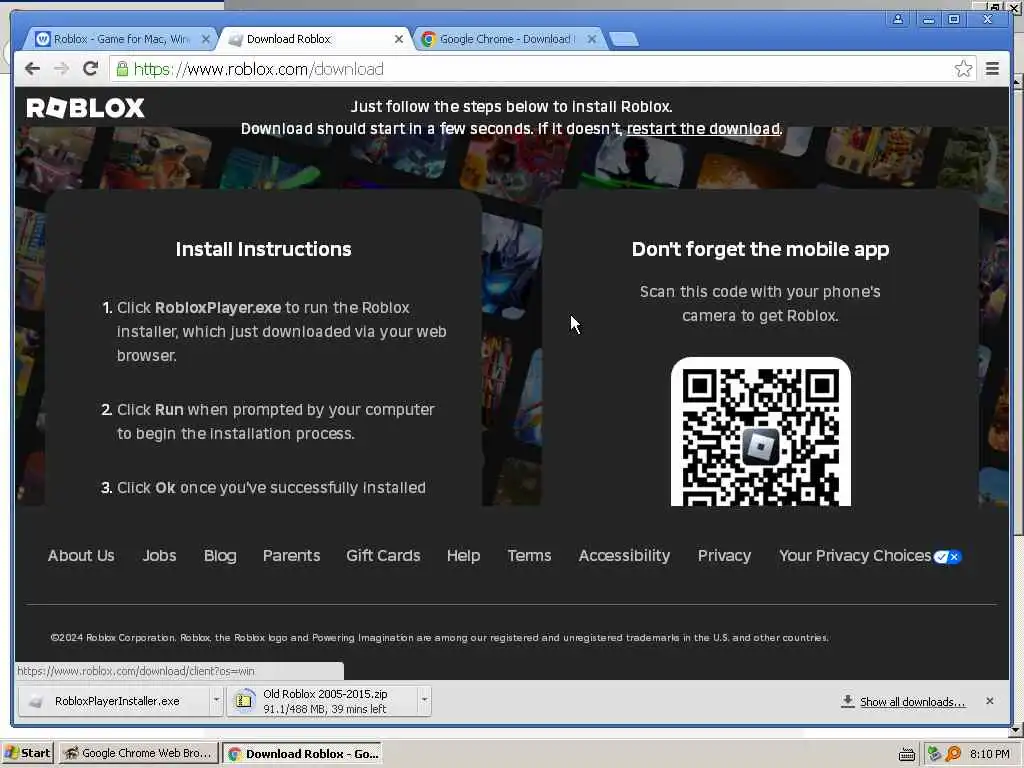Click the keyboard icon in system tray

pyautogui.click(x=906, y=754)
